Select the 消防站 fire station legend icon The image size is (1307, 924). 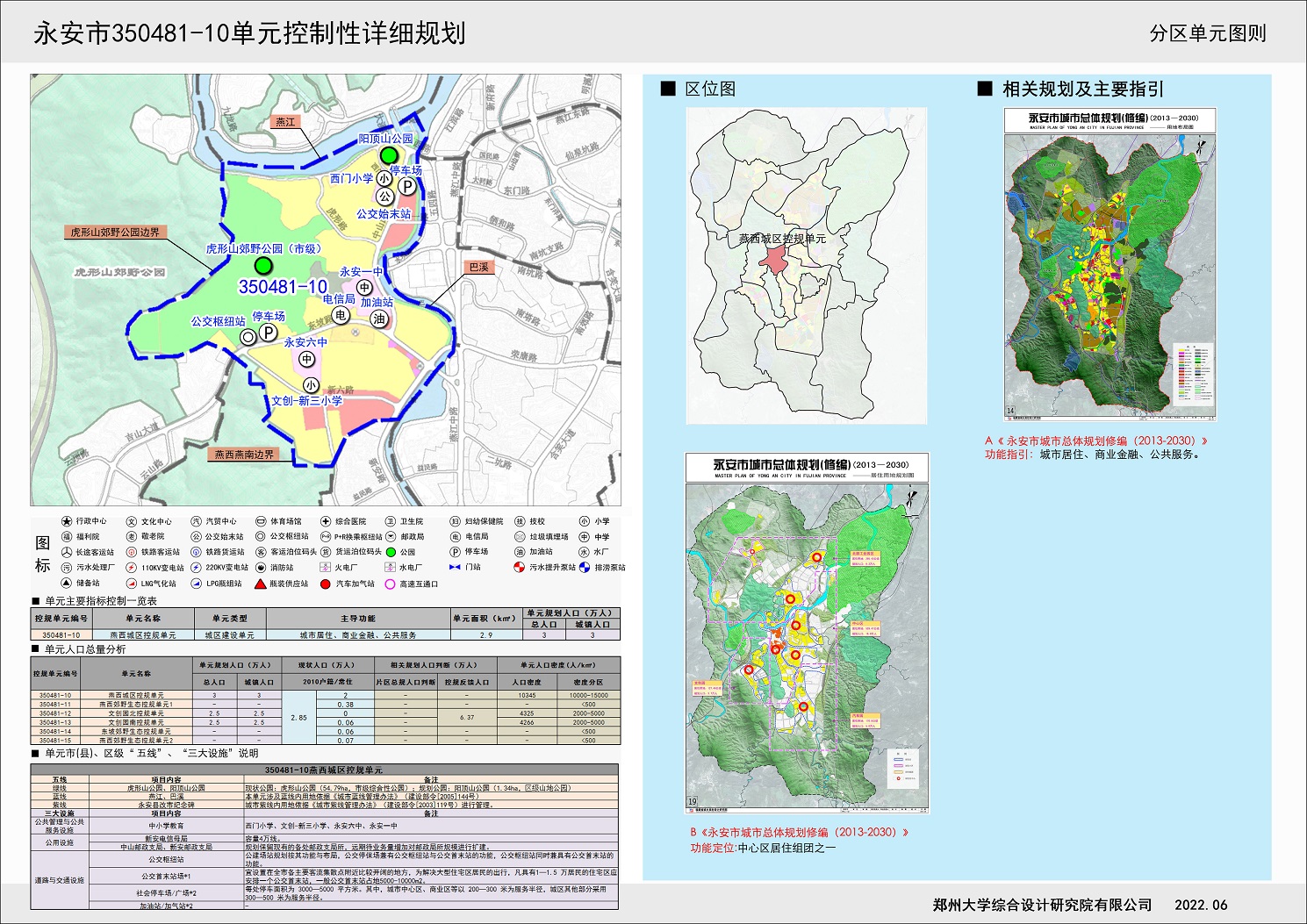coord(261,568)
